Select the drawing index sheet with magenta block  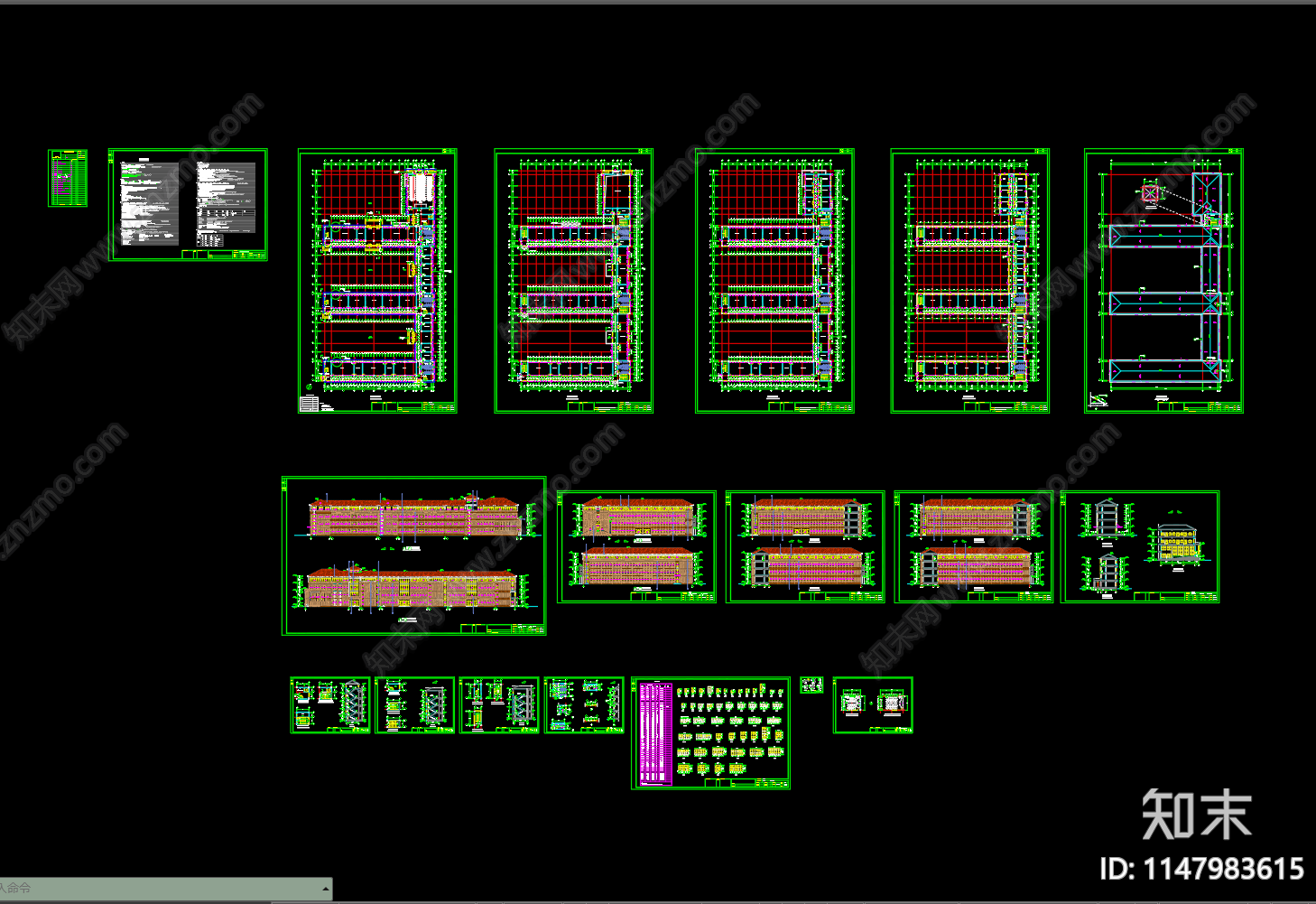point(68,178)
